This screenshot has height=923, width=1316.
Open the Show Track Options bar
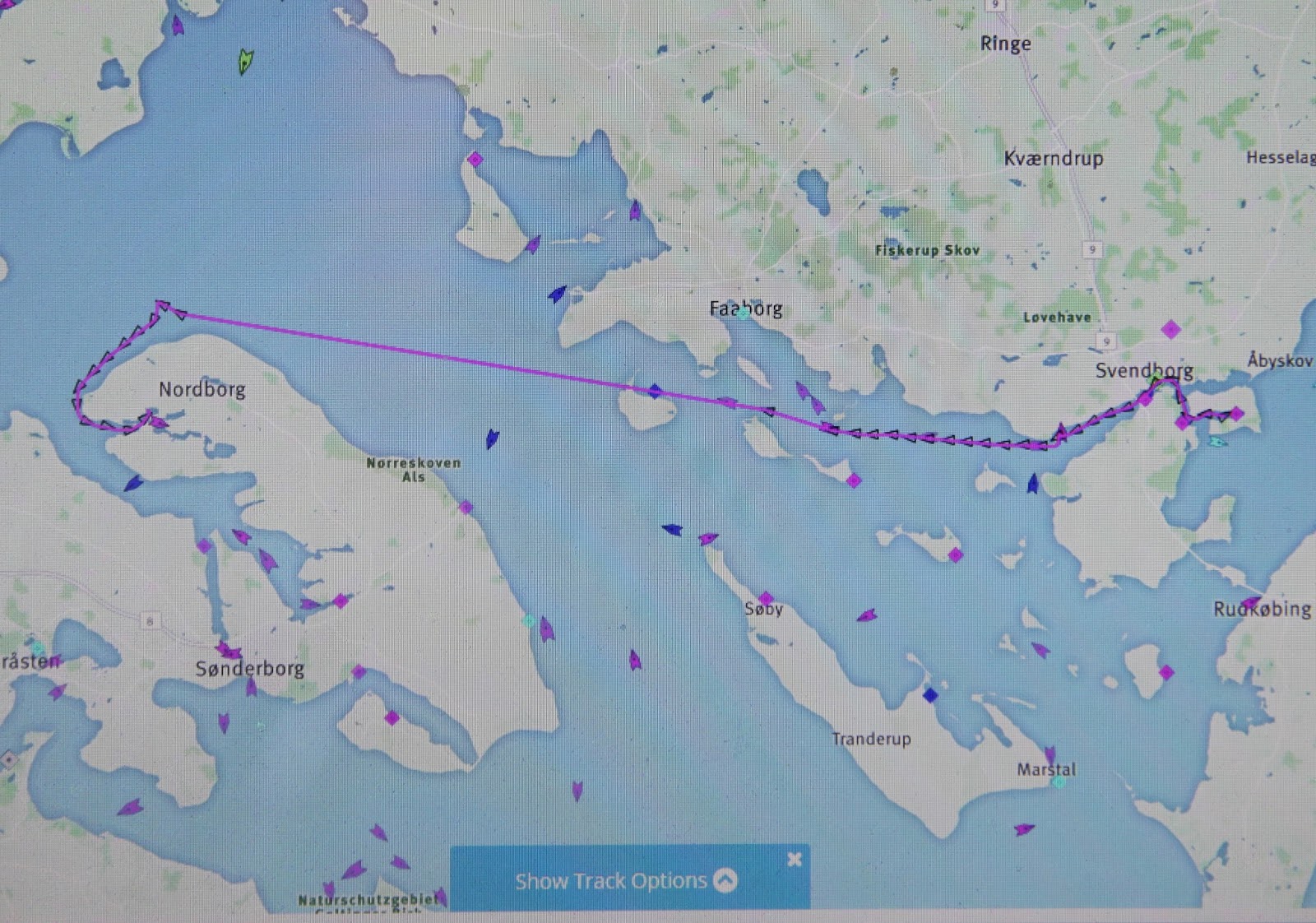click(630, 879)
